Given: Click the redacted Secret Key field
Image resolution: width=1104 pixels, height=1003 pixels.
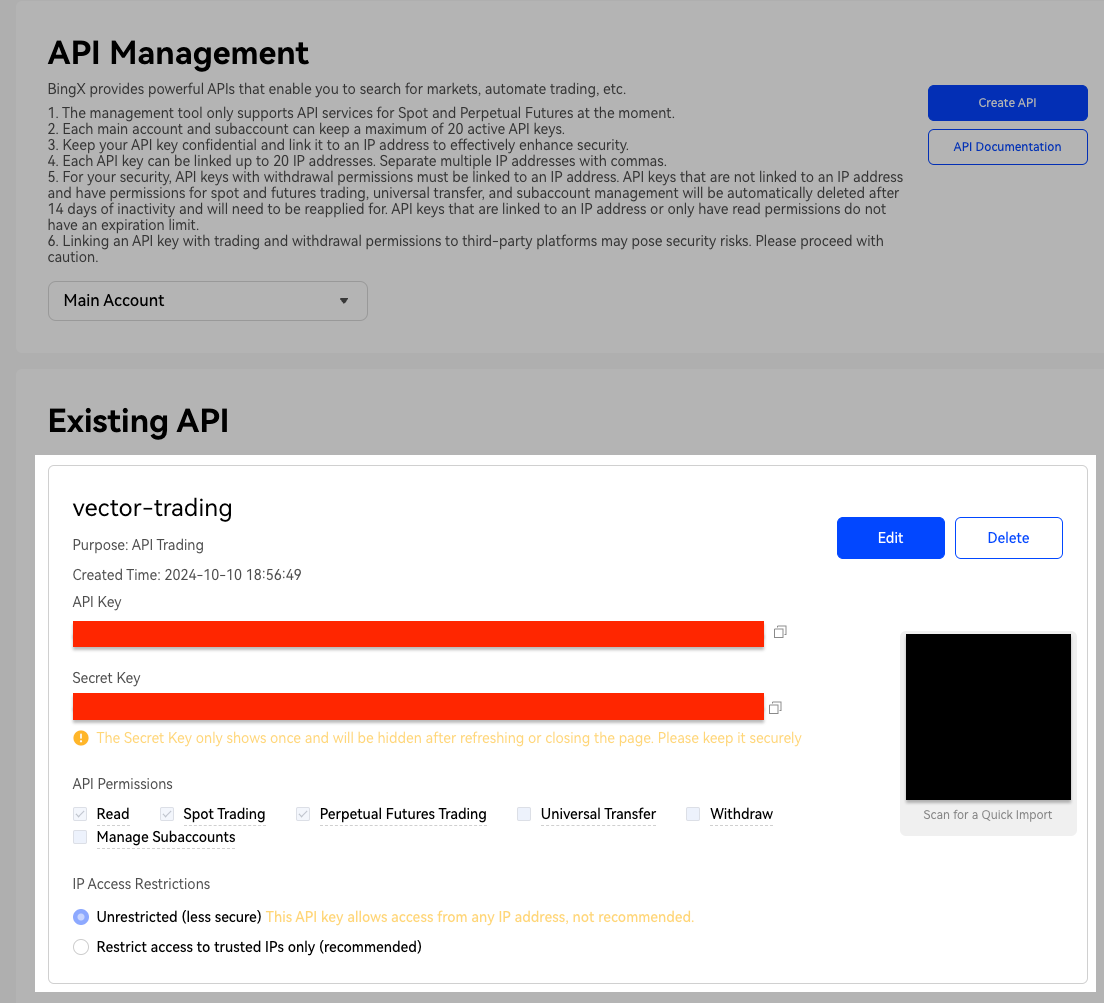Looking at the screenshot, I should click(418, 706).
